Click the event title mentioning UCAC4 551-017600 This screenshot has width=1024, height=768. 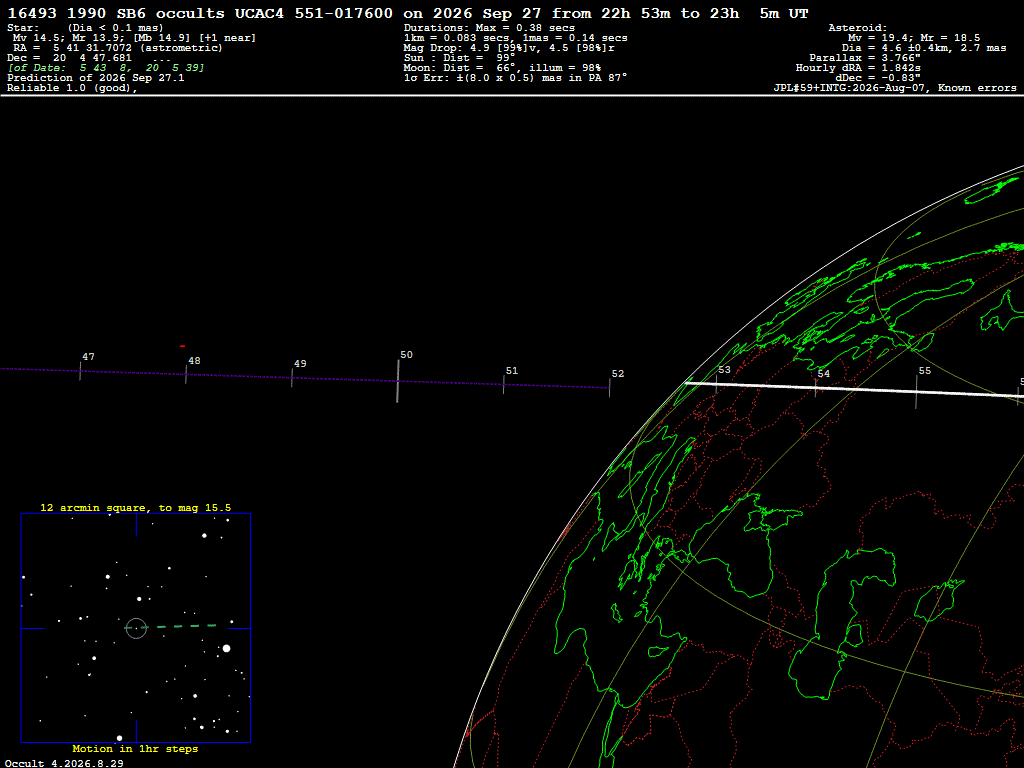click(x=408, y=13)
